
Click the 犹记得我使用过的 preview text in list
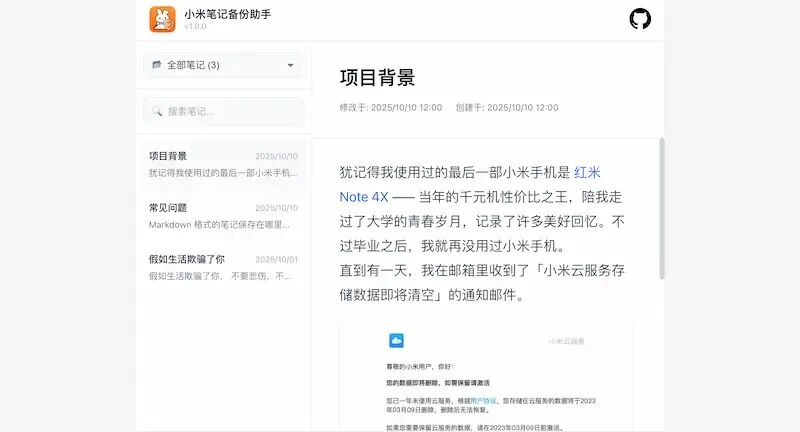click(223, 173)
